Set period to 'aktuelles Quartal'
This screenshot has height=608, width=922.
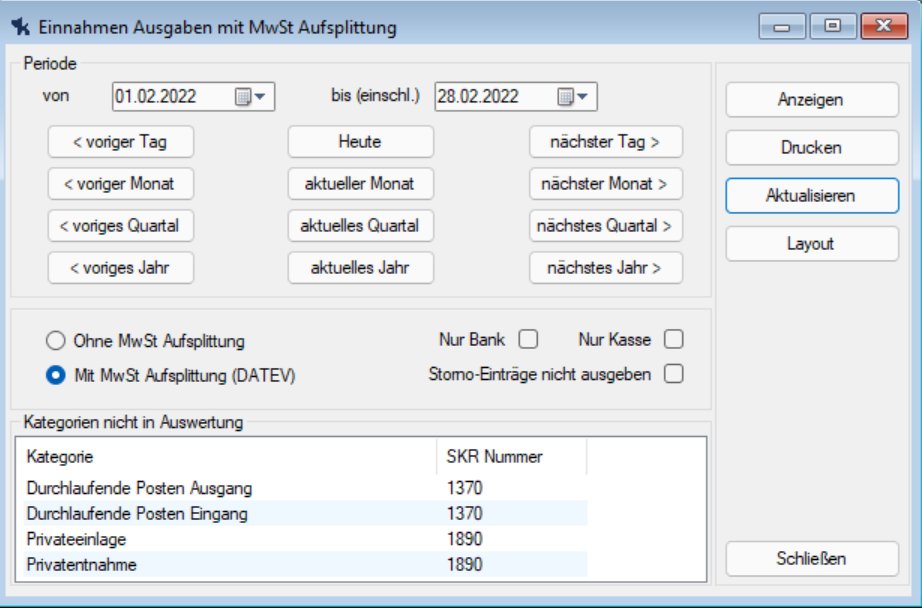coord(360,226)
